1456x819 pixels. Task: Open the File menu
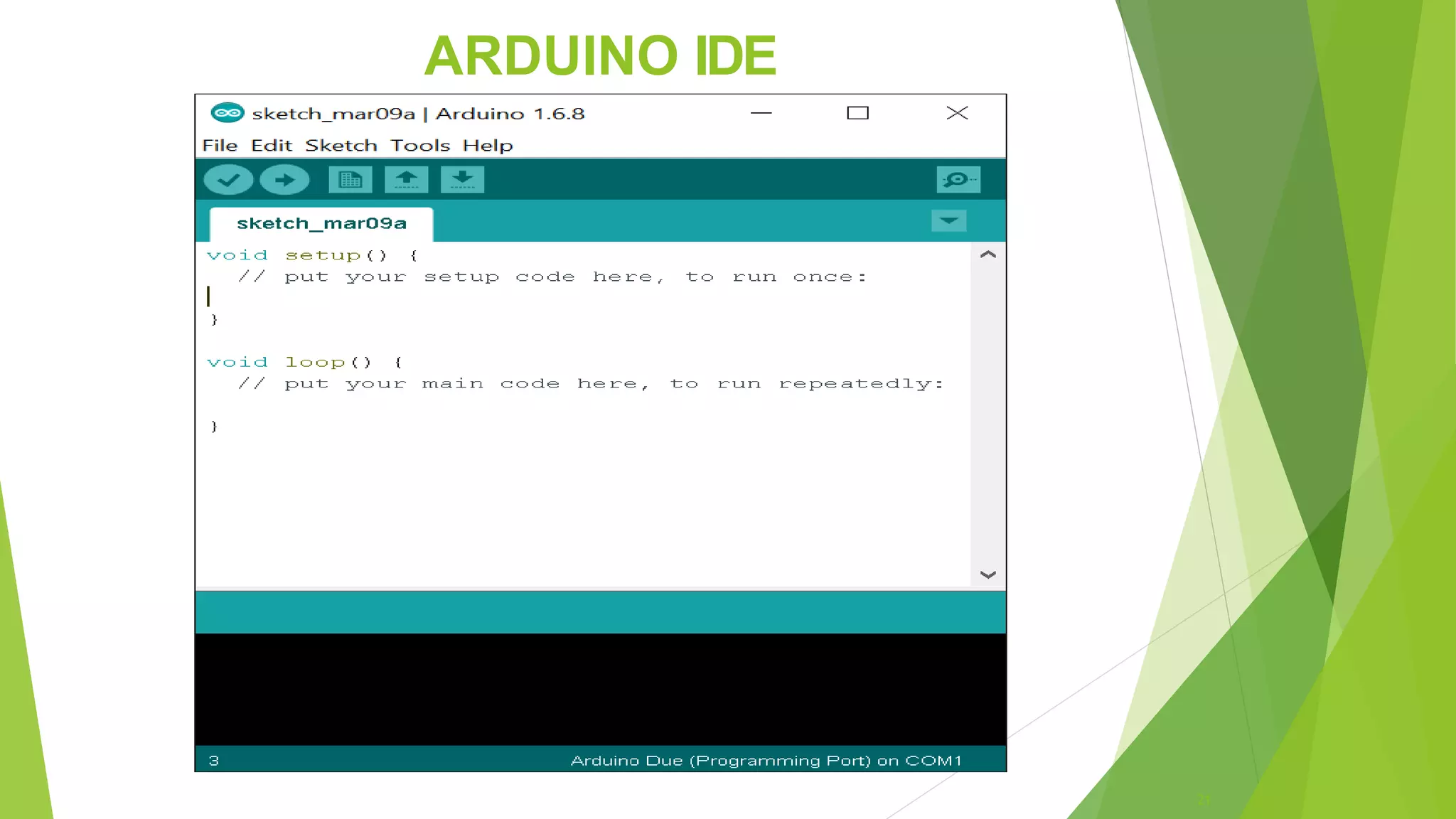point(220,146)
